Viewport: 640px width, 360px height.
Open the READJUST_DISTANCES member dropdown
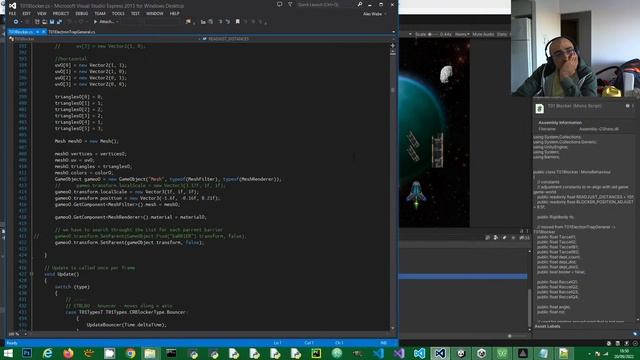pos(298,39)
